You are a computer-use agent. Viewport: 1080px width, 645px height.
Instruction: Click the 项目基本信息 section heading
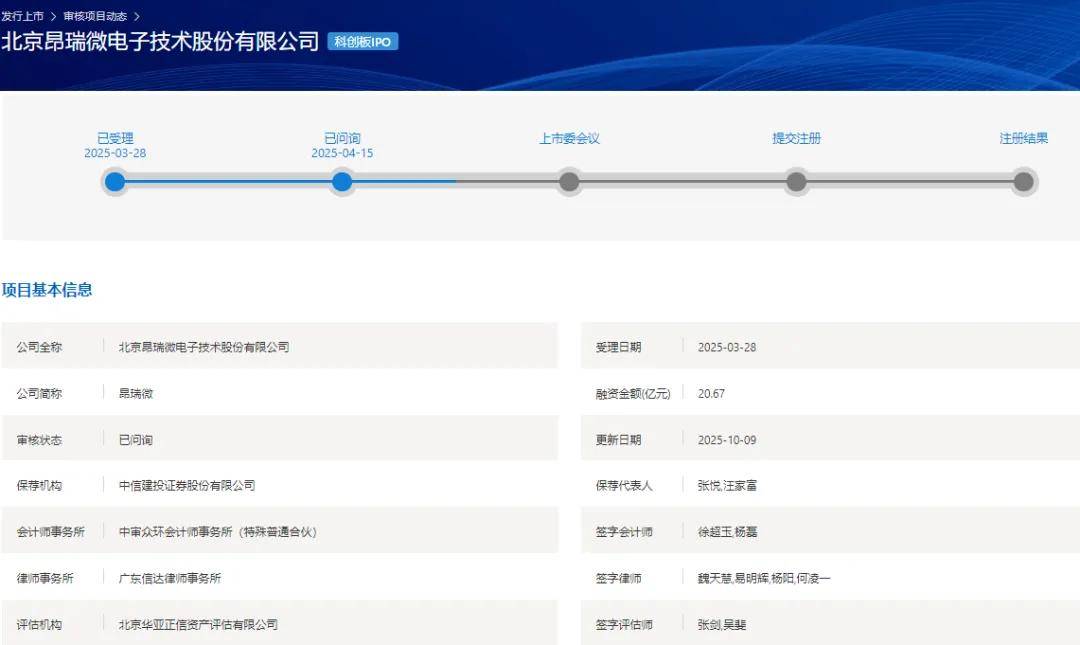(47, 290)
